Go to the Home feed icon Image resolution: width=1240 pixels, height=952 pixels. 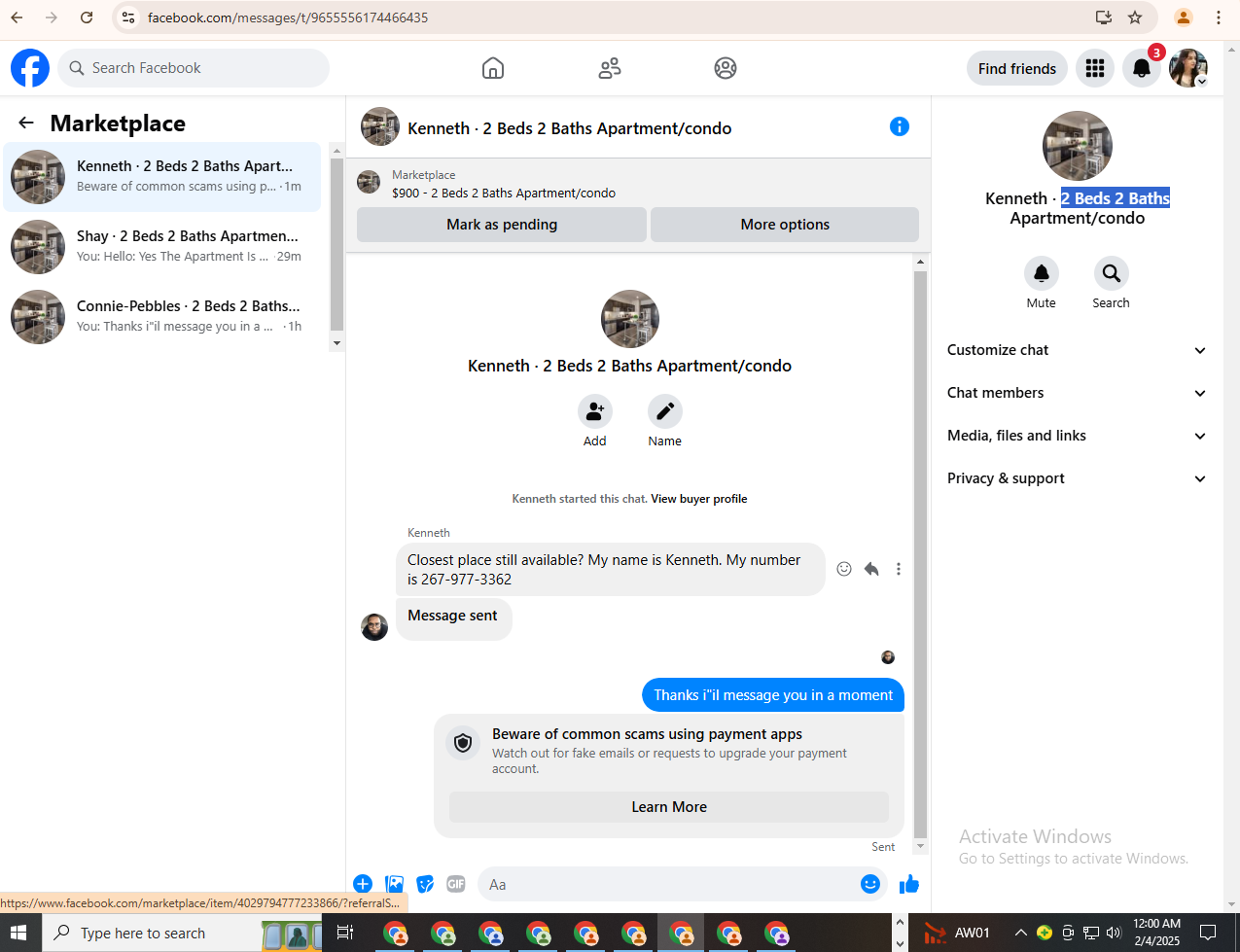click(493, 68)
